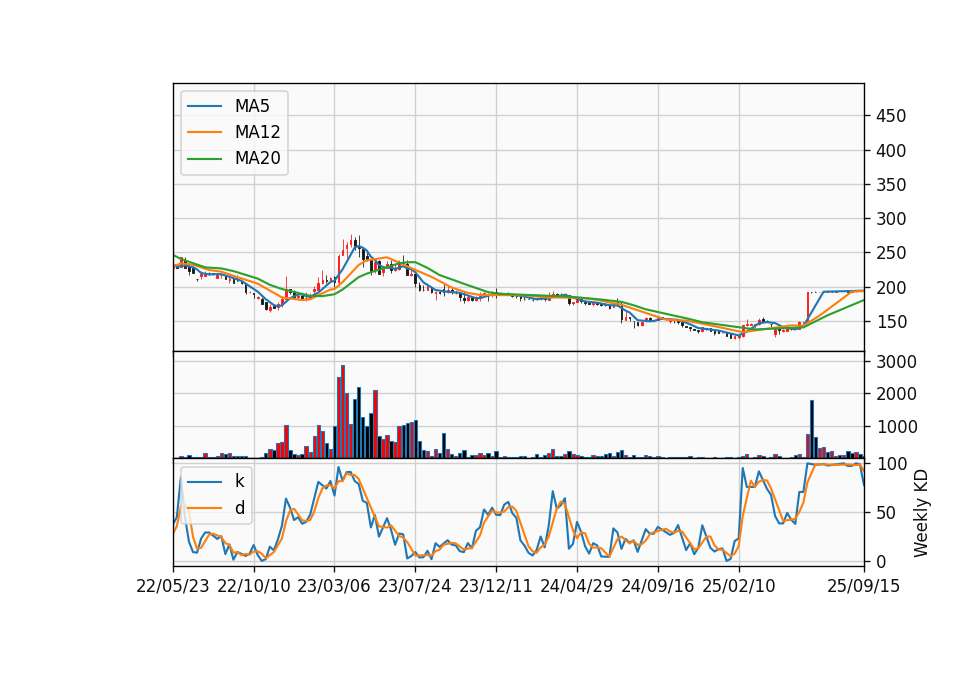Click the MA12 legend label
The height and width of the screenshot is (690, 960).
point(257,132)
